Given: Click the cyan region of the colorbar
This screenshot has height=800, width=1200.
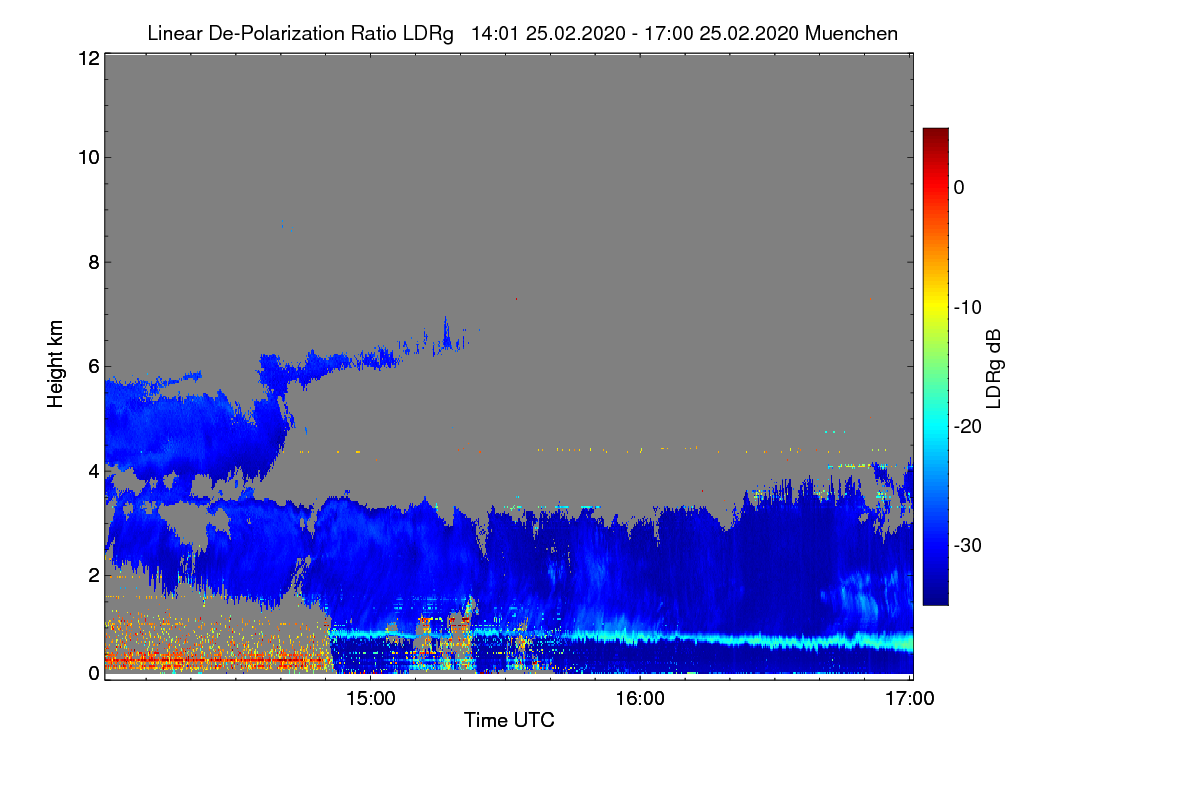Looking at the screenshot, I should pos(935,426).
